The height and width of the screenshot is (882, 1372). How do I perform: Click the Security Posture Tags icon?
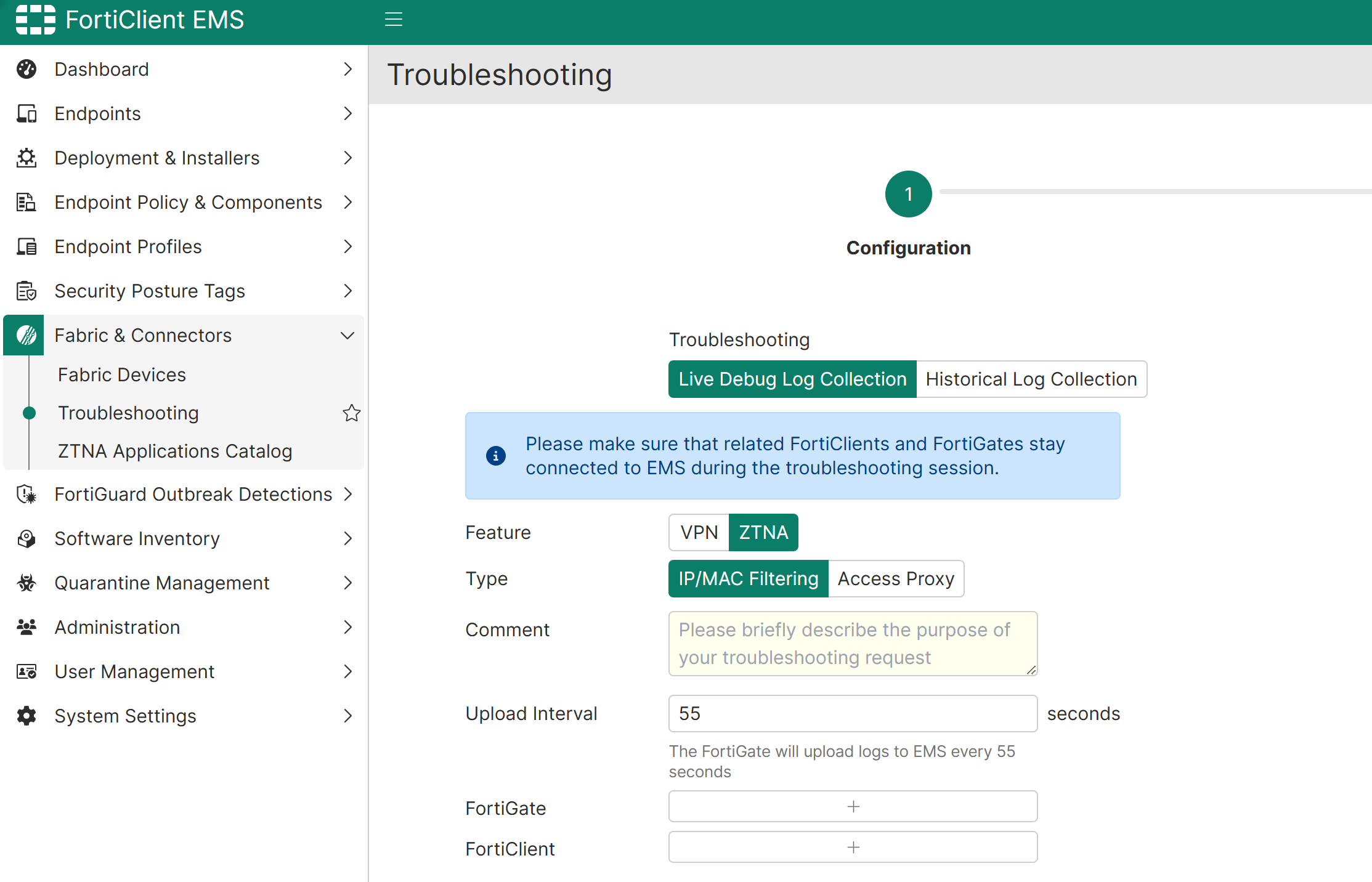click(26, 291)
